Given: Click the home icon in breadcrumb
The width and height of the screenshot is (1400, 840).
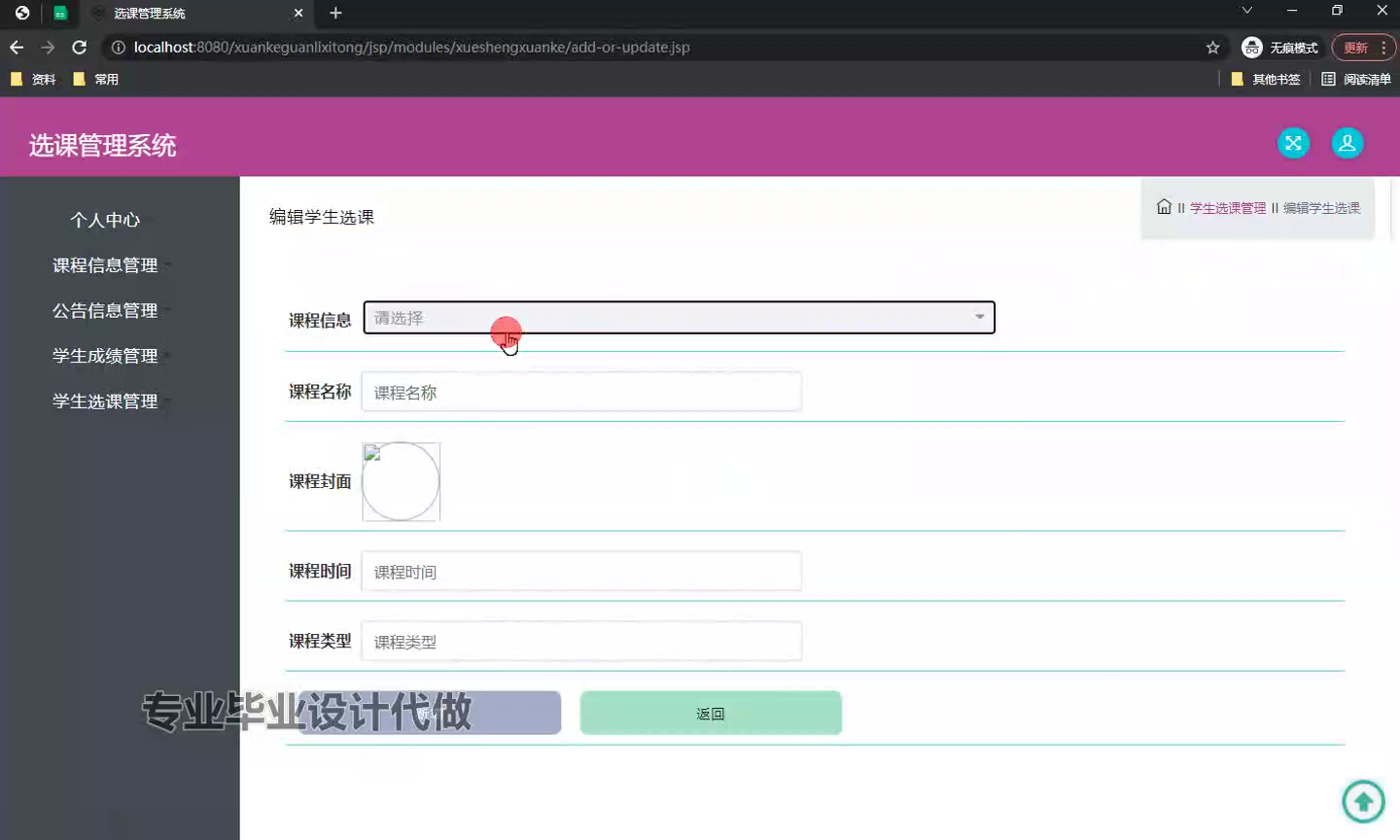Looking at the screenshot, I should pyautogui.click(x=1164, y=207).
